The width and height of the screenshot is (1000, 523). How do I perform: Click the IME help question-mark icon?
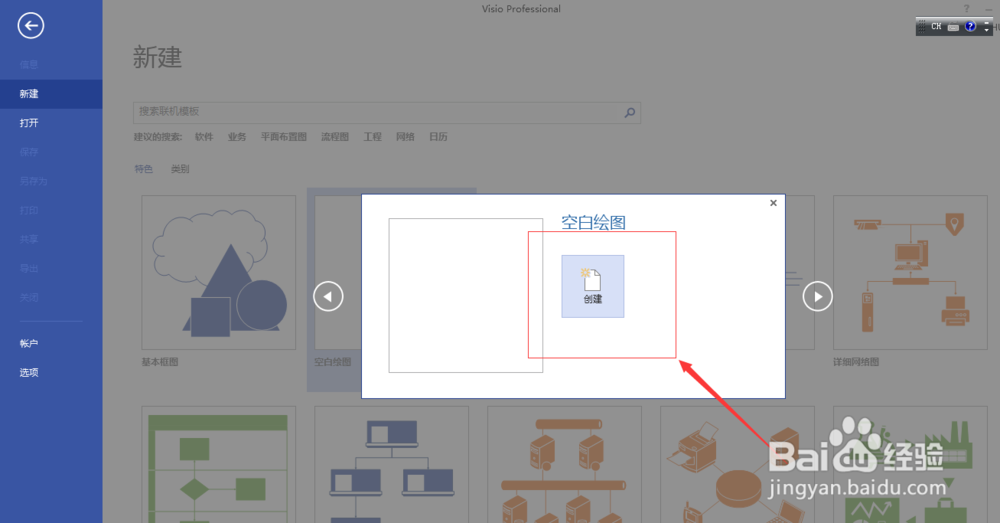pos(970,27)
